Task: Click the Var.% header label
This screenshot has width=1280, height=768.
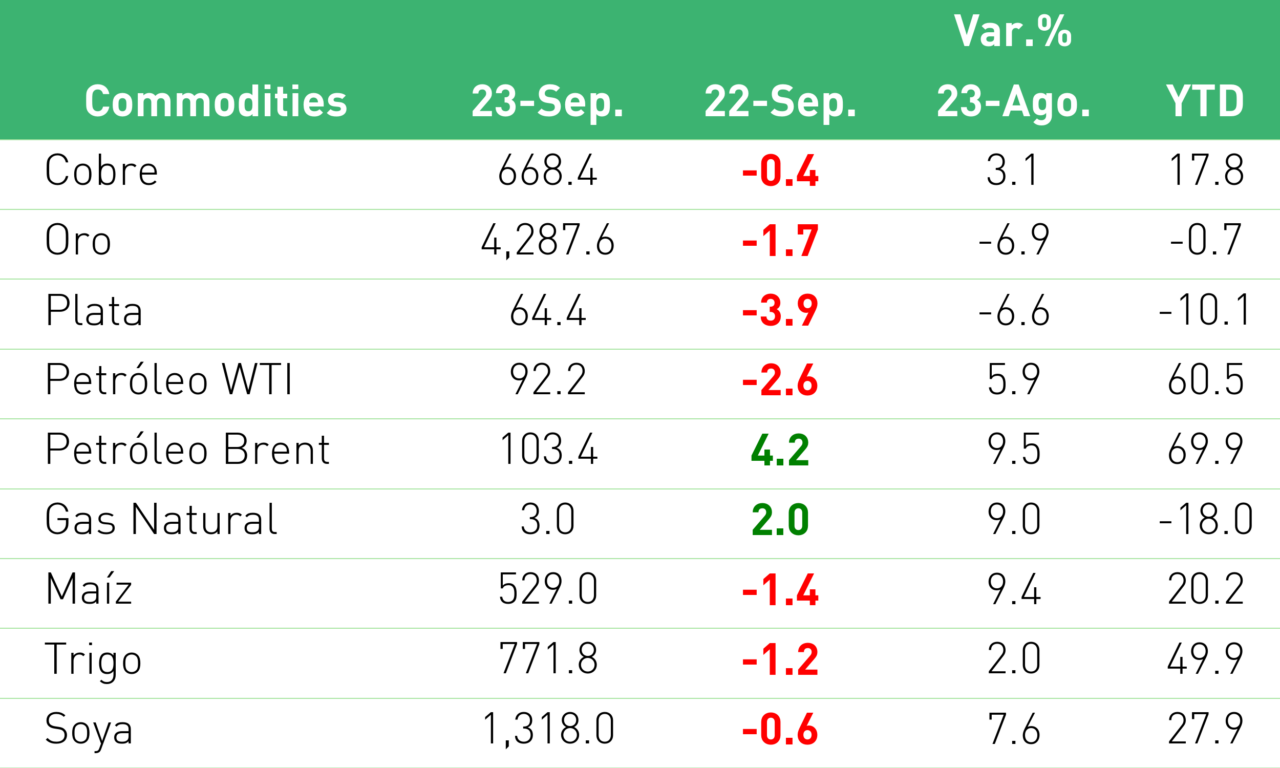Action: [x=1013, y=32]
